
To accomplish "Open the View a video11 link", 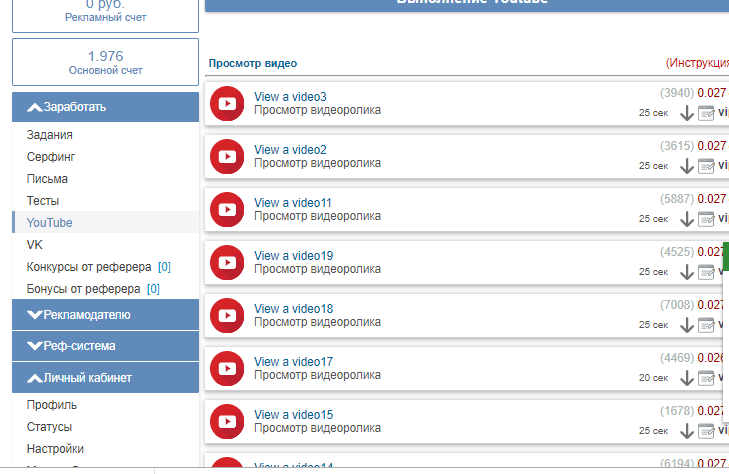I will point(292,203).
